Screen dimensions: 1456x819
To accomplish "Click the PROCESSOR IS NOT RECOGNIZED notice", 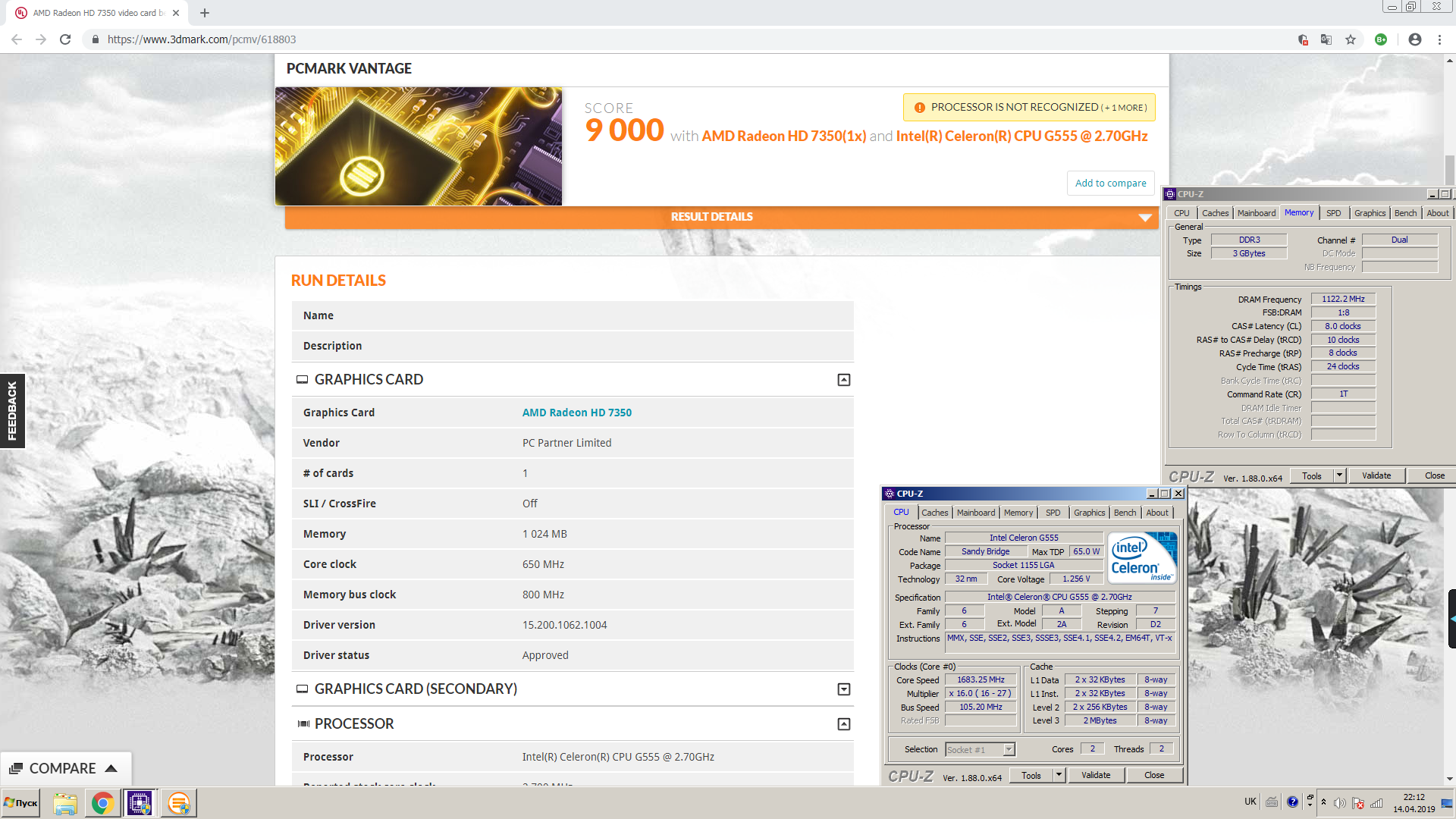I will [x=1029, y=108].
